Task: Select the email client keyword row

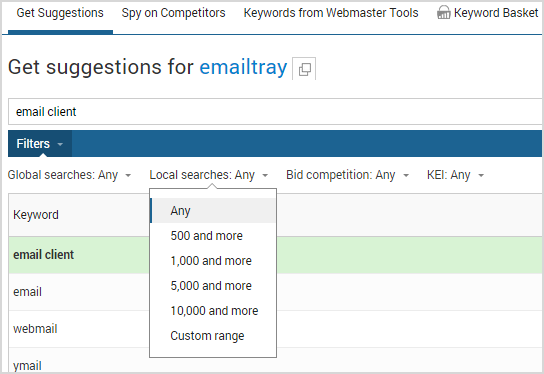Action: click(x=276, y=255)
